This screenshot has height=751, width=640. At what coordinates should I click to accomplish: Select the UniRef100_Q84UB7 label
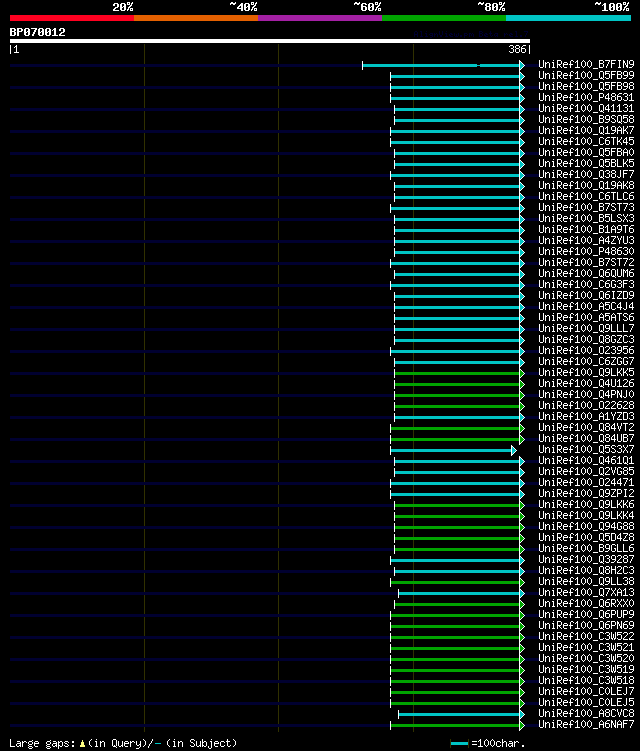click(x=586, y=439)
